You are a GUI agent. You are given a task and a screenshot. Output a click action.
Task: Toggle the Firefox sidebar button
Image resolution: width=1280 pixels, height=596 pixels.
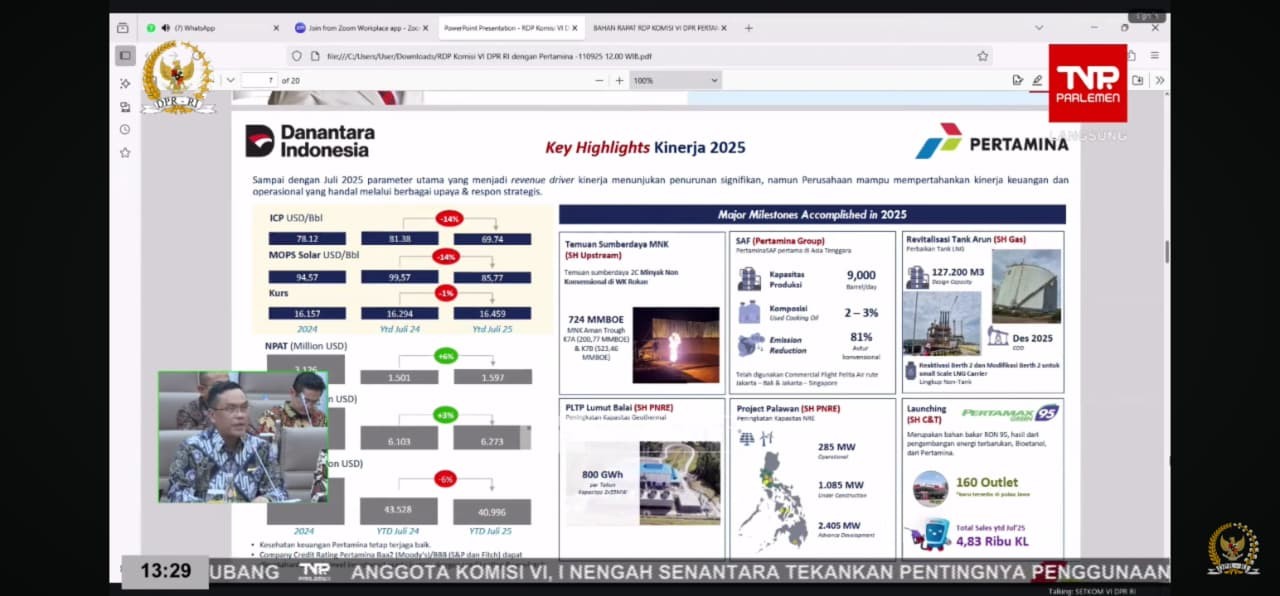click(125, 56)
